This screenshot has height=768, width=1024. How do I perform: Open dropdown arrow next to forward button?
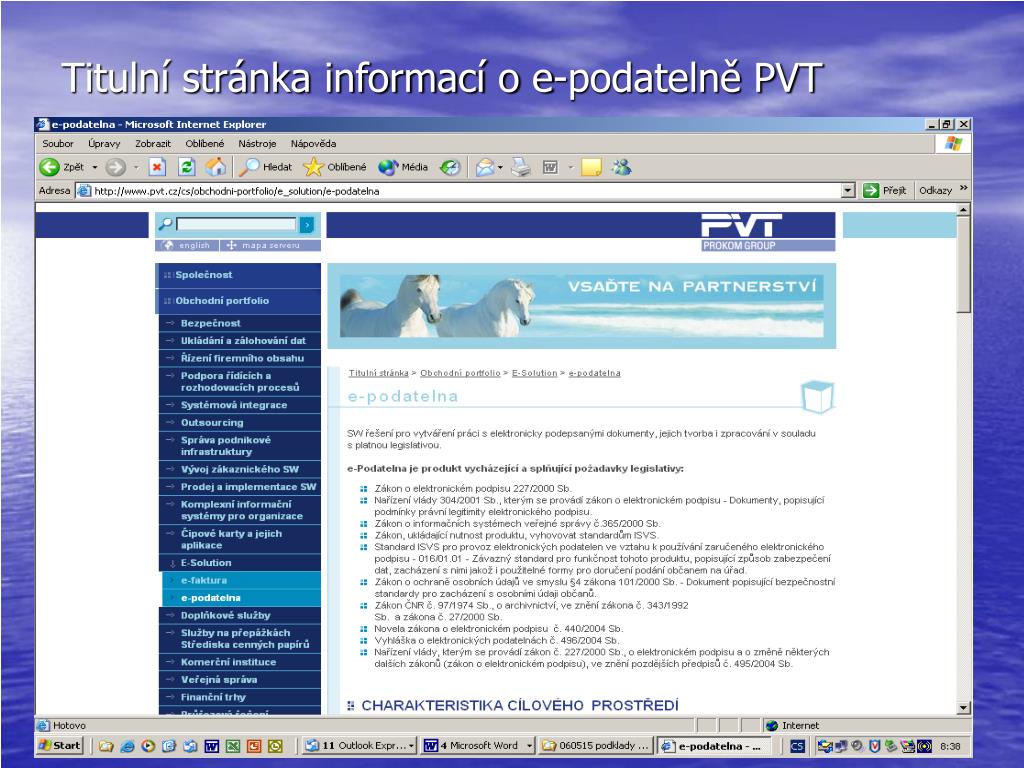136,167
